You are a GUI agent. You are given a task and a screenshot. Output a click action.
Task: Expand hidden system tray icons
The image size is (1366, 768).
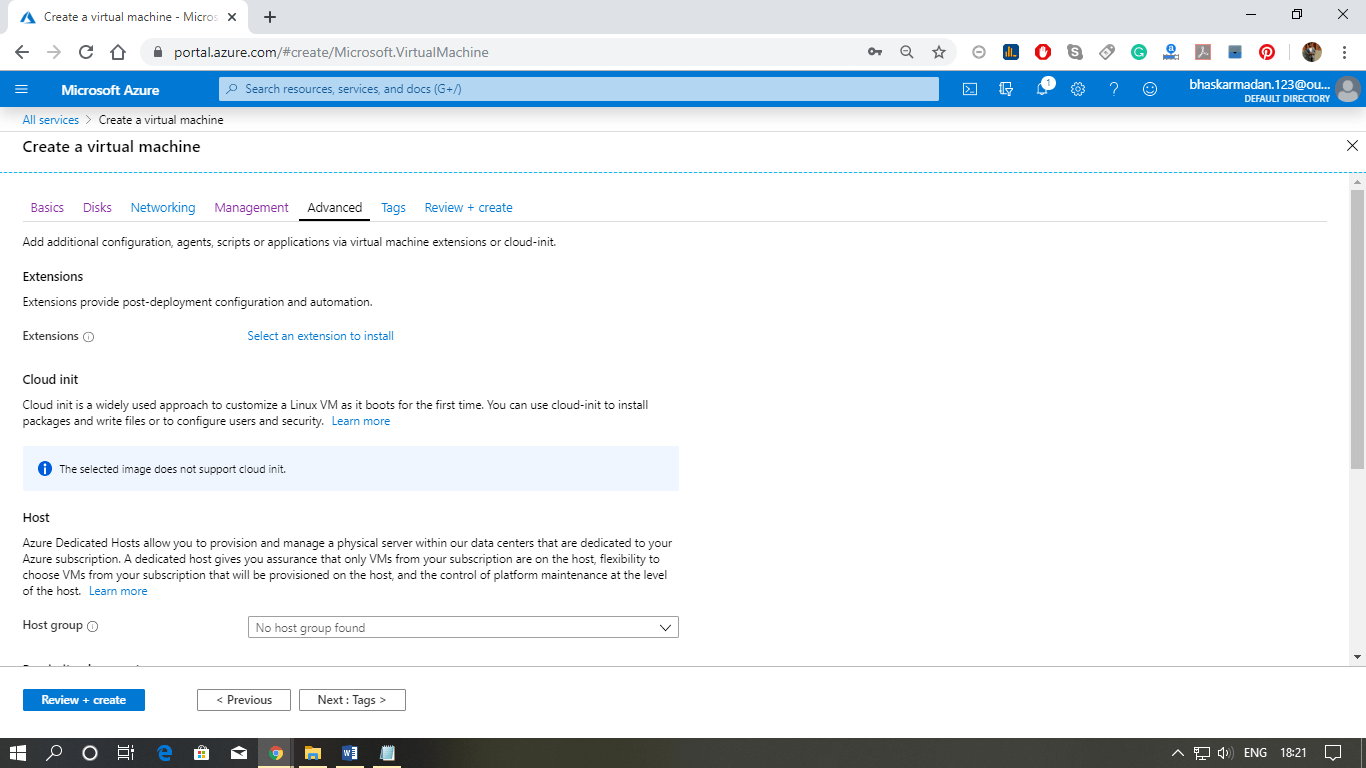point(1177,753)
